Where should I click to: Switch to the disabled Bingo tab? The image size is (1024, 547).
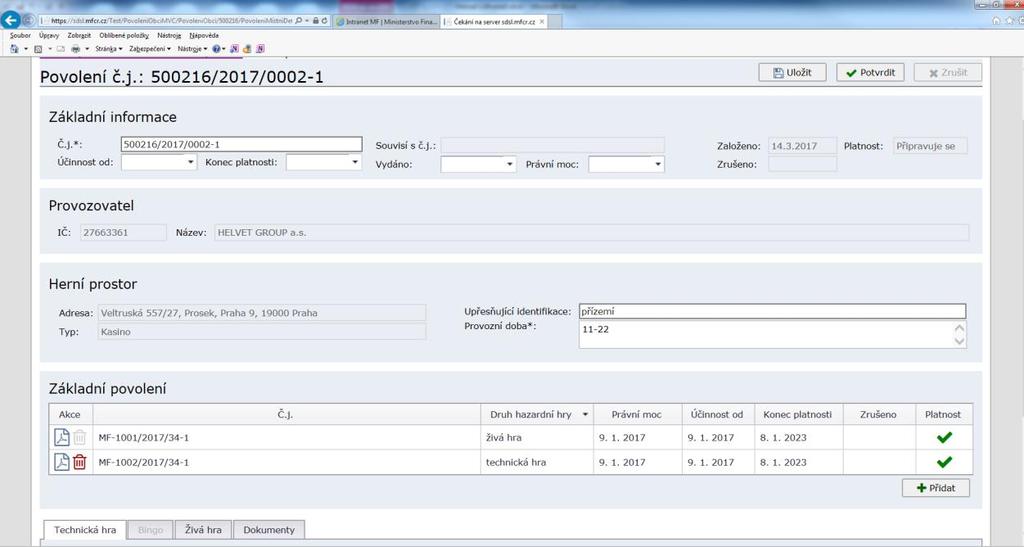[x=150, y=530]
